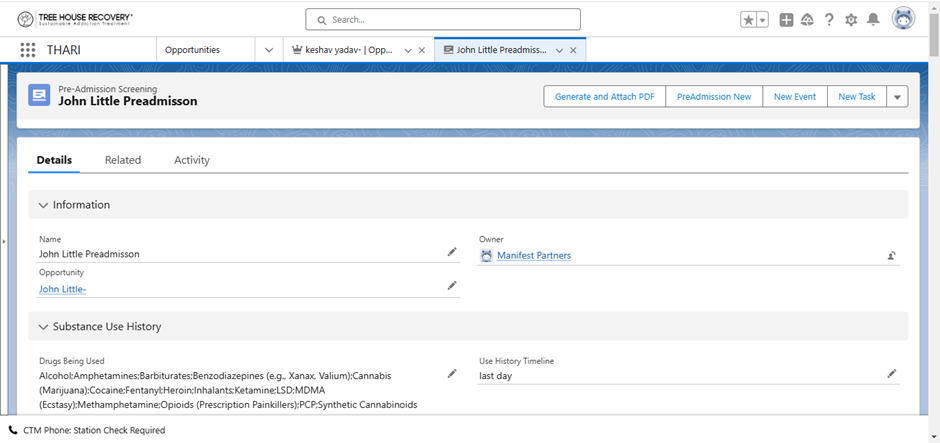The height and width of the screenshot is (443, 940).
Task: Edit the Use History Timeline pencil
Action: click(892, 374)
